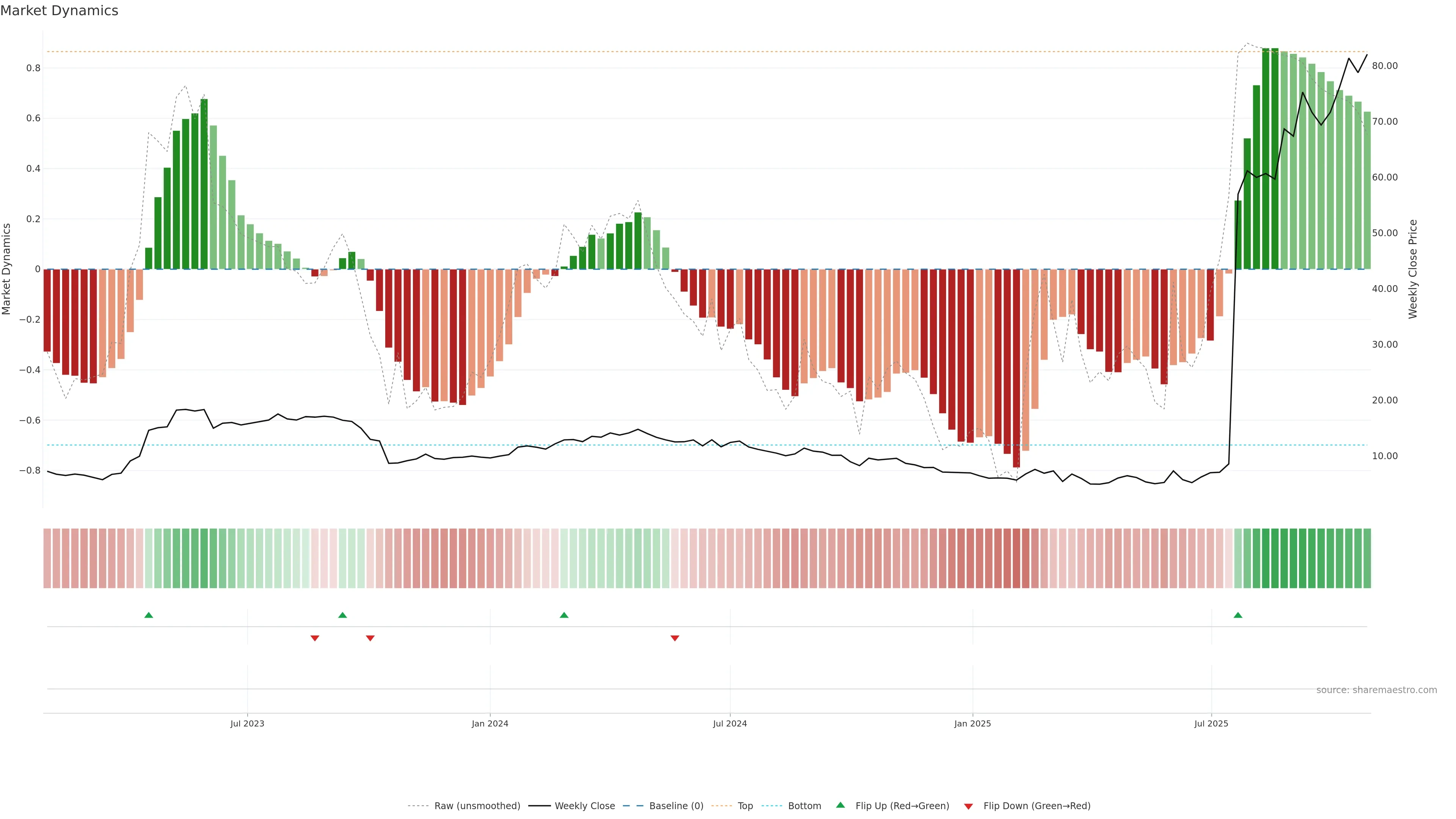This screenshot has width=1456, height=819.
Task: Click the Weekly Close Price axis title
Action: (x=1412, y=269)
